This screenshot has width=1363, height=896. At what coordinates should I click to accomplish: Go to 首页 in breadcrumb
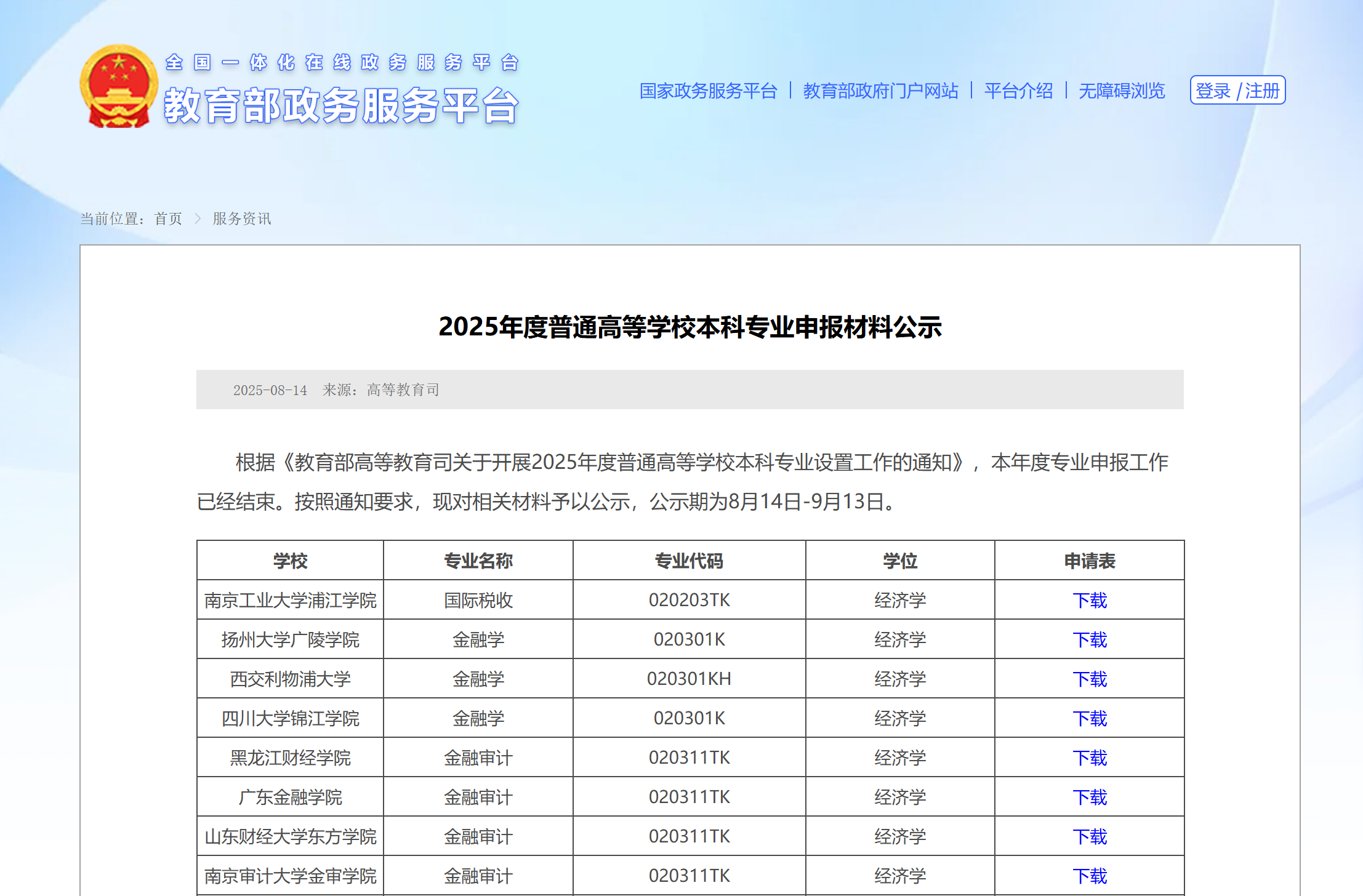[x=168, y=219]
